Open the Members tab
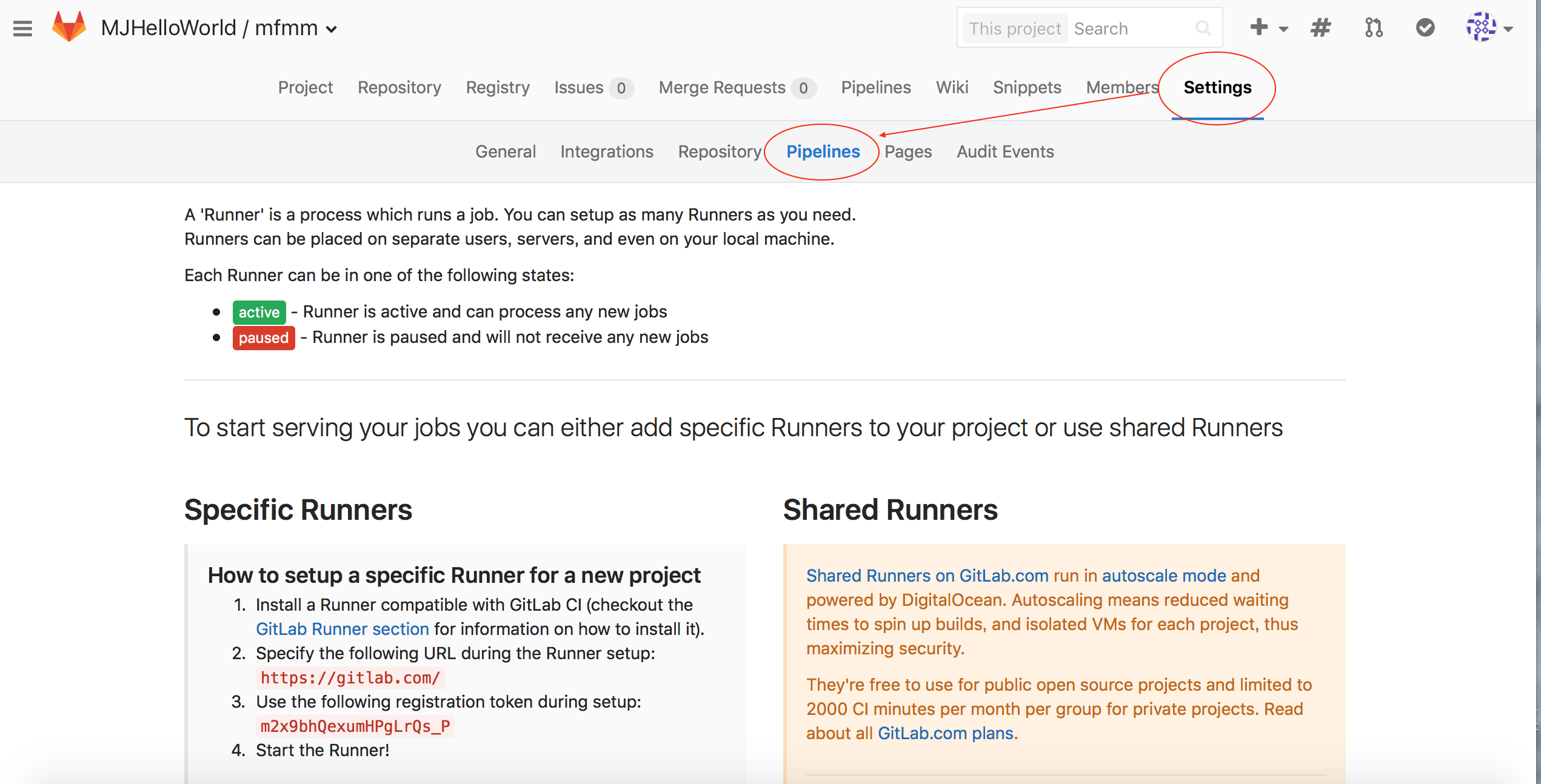Viewport: 1541px width, 784px height. pyautogui.click(x=1122, y=87)
